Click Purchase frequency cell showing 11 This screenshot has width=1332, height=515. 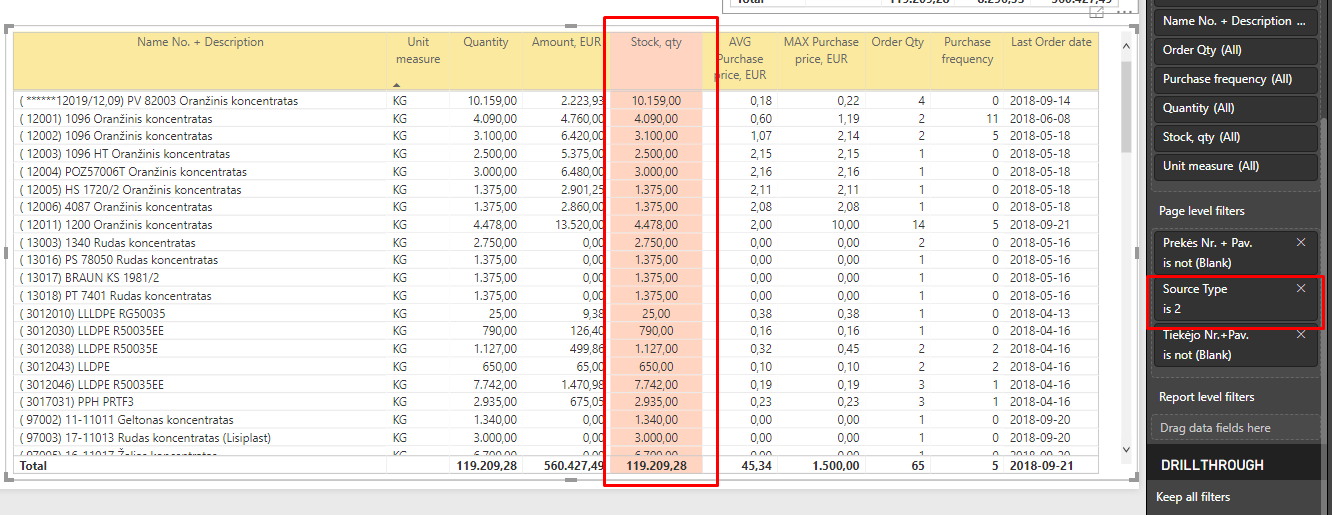click(992, 119)
